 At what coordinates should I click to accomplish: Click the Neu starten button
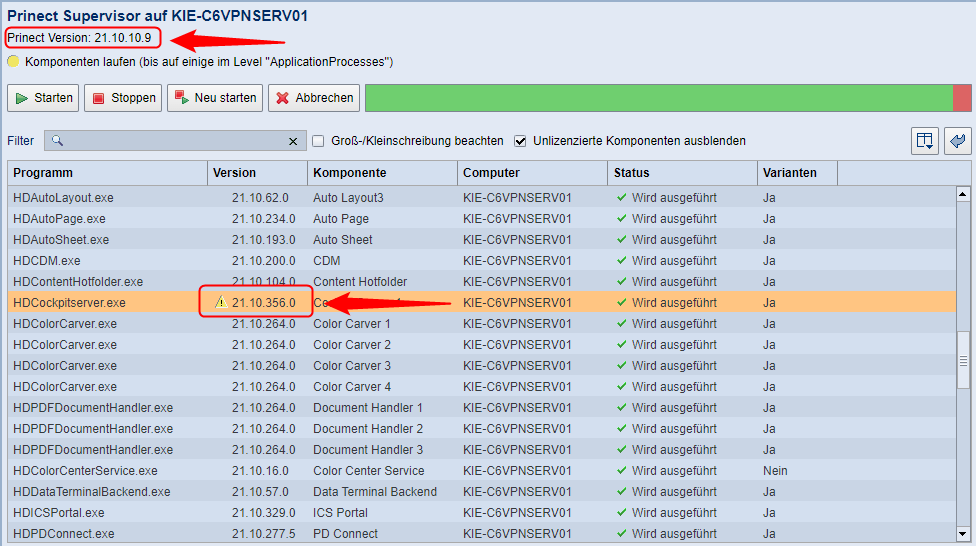pyautogui.click(x=215, y=98)
